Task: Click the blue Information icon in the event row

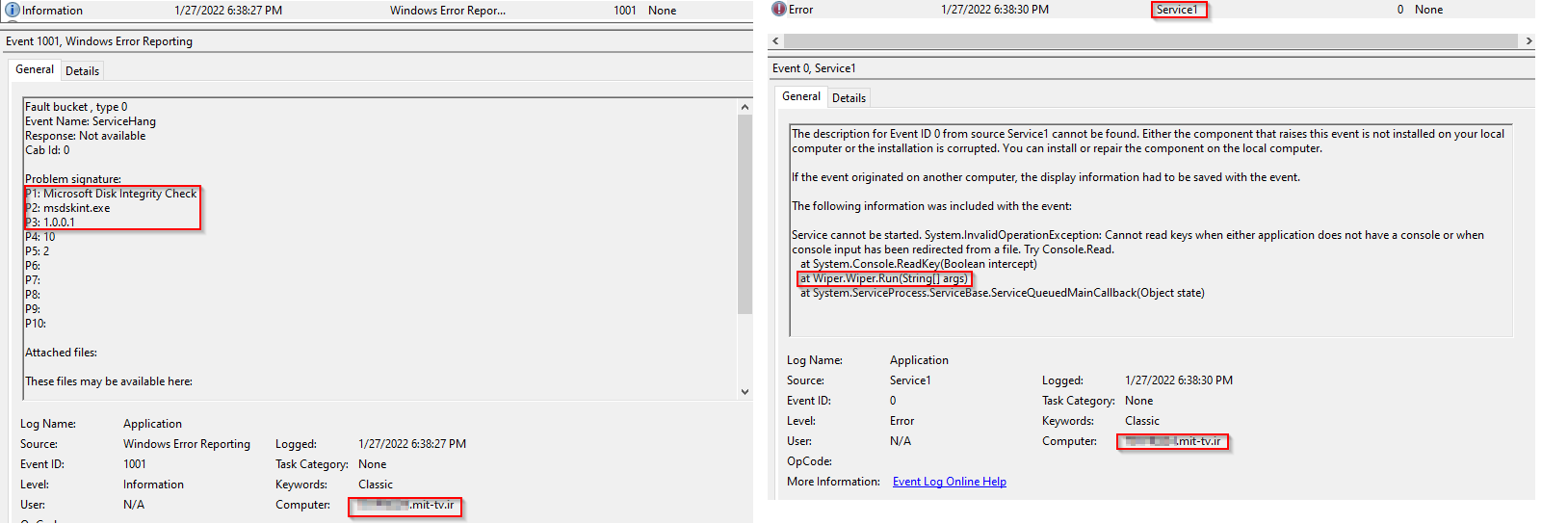Action: [13, 11]
